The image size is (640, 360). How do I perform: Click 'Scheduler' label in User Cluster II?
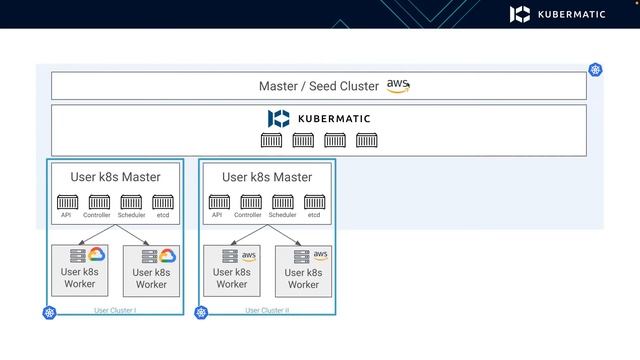click(282, 215)
